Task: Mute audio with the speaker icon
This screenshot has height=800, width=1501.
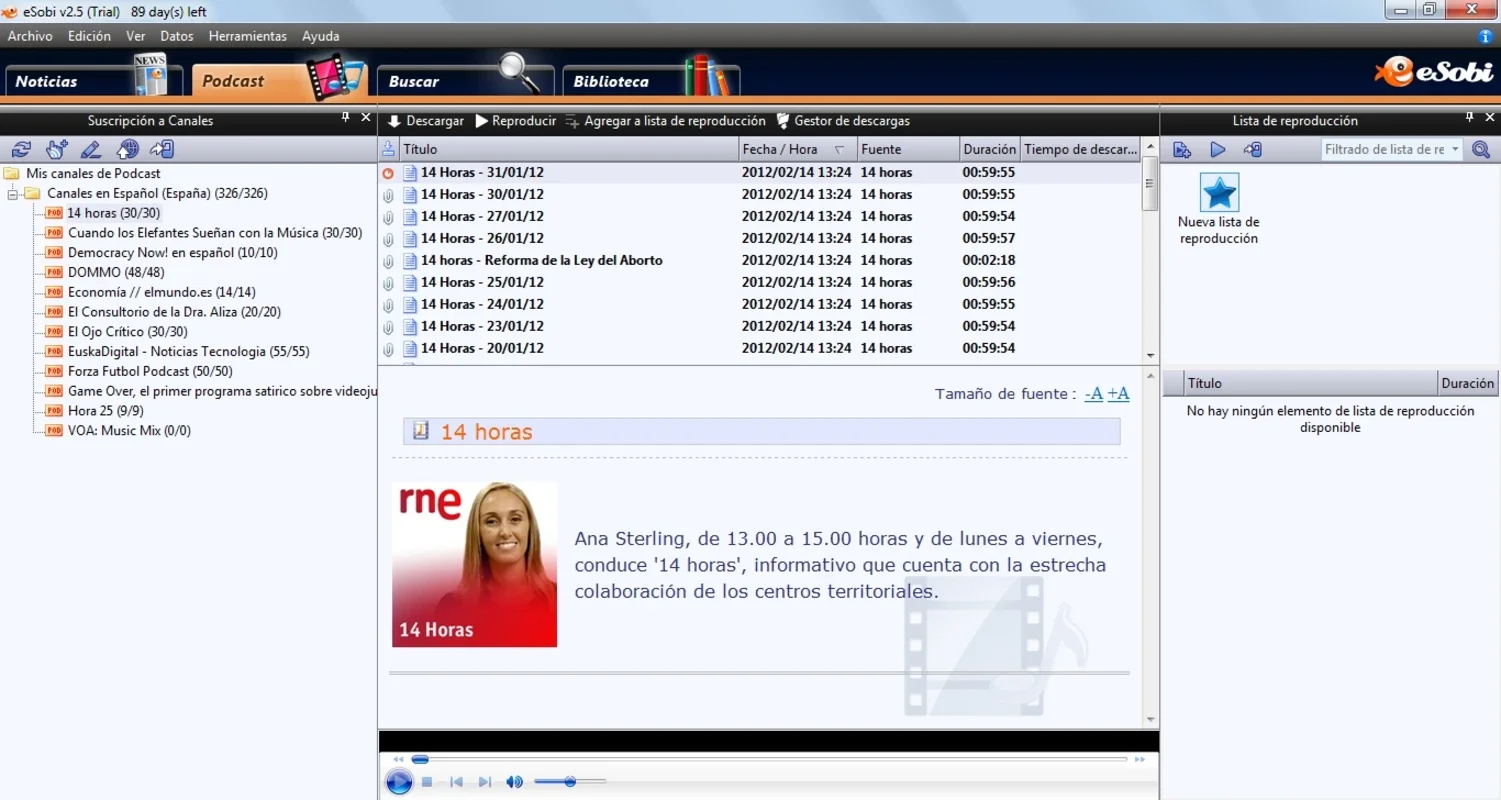Action: tap(514, 782)
